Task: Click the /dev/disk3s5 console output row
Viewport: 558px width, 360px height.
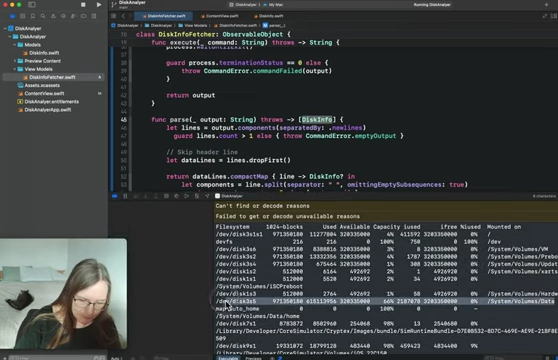Action: (385, 301)
